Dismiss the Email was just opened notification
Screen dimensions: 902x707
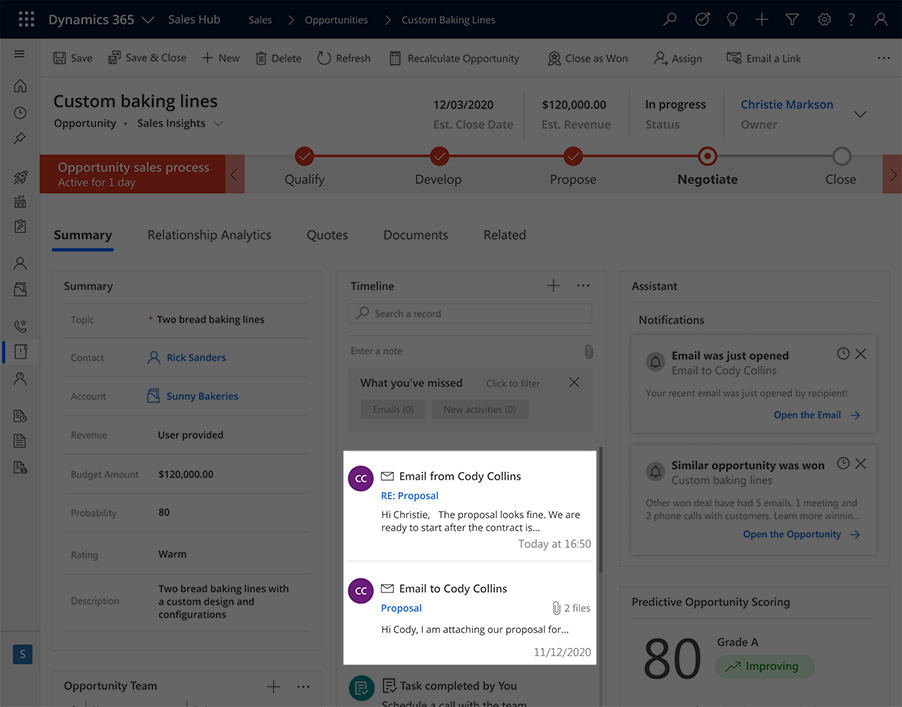(861, 354)
